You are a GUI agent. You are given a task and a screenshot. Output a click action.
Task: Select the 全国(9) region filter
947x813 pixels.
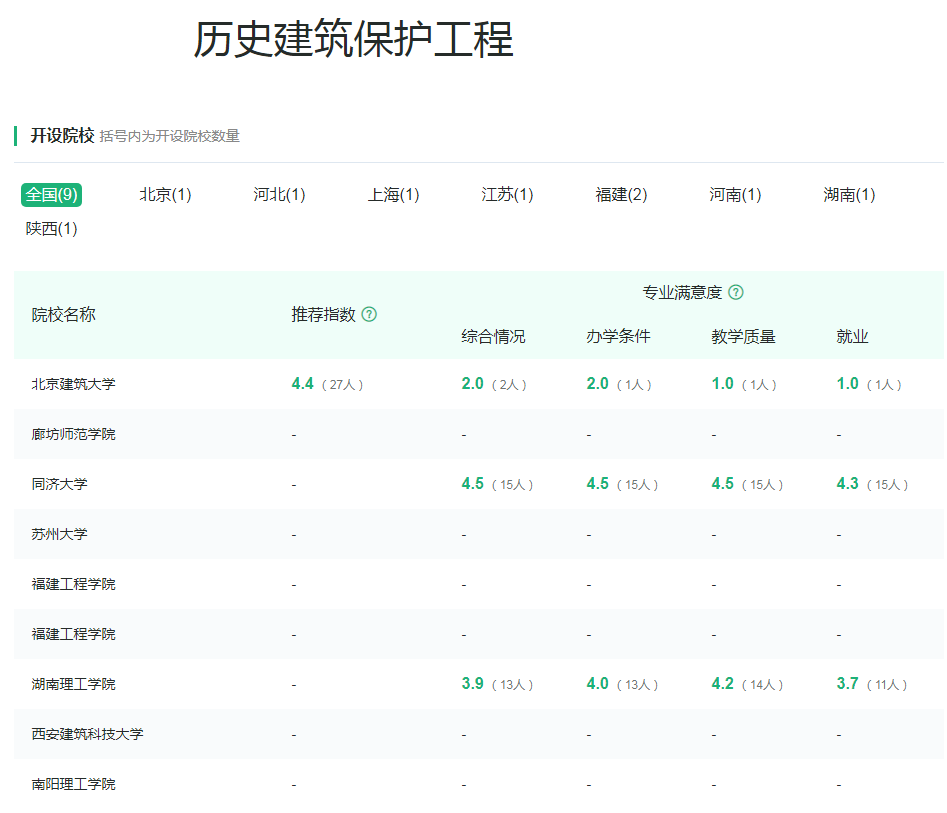pos(49,195)
